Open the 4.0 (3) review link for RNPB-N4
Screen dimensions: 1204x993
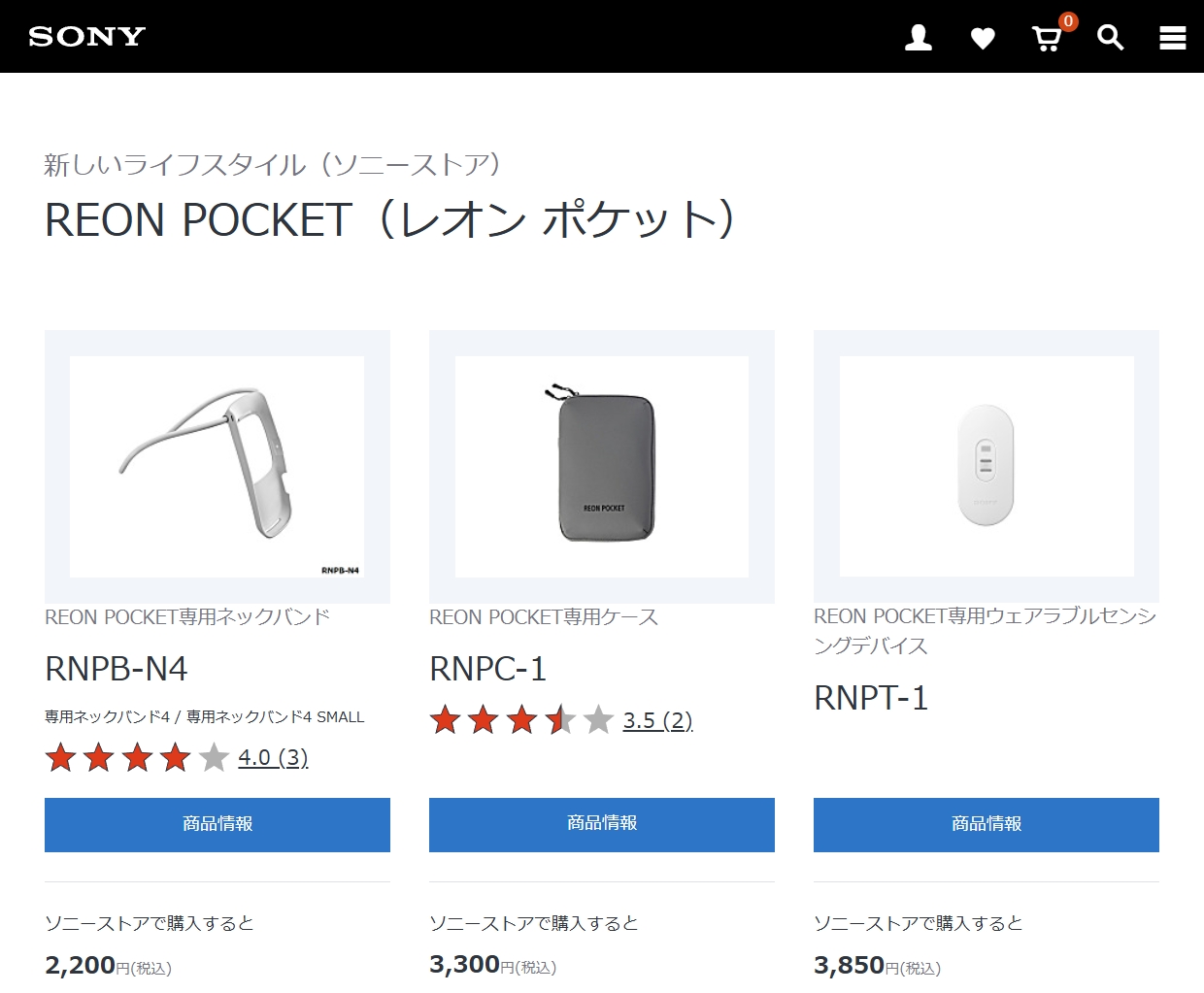pyautogui.click(x=273, y=757)
